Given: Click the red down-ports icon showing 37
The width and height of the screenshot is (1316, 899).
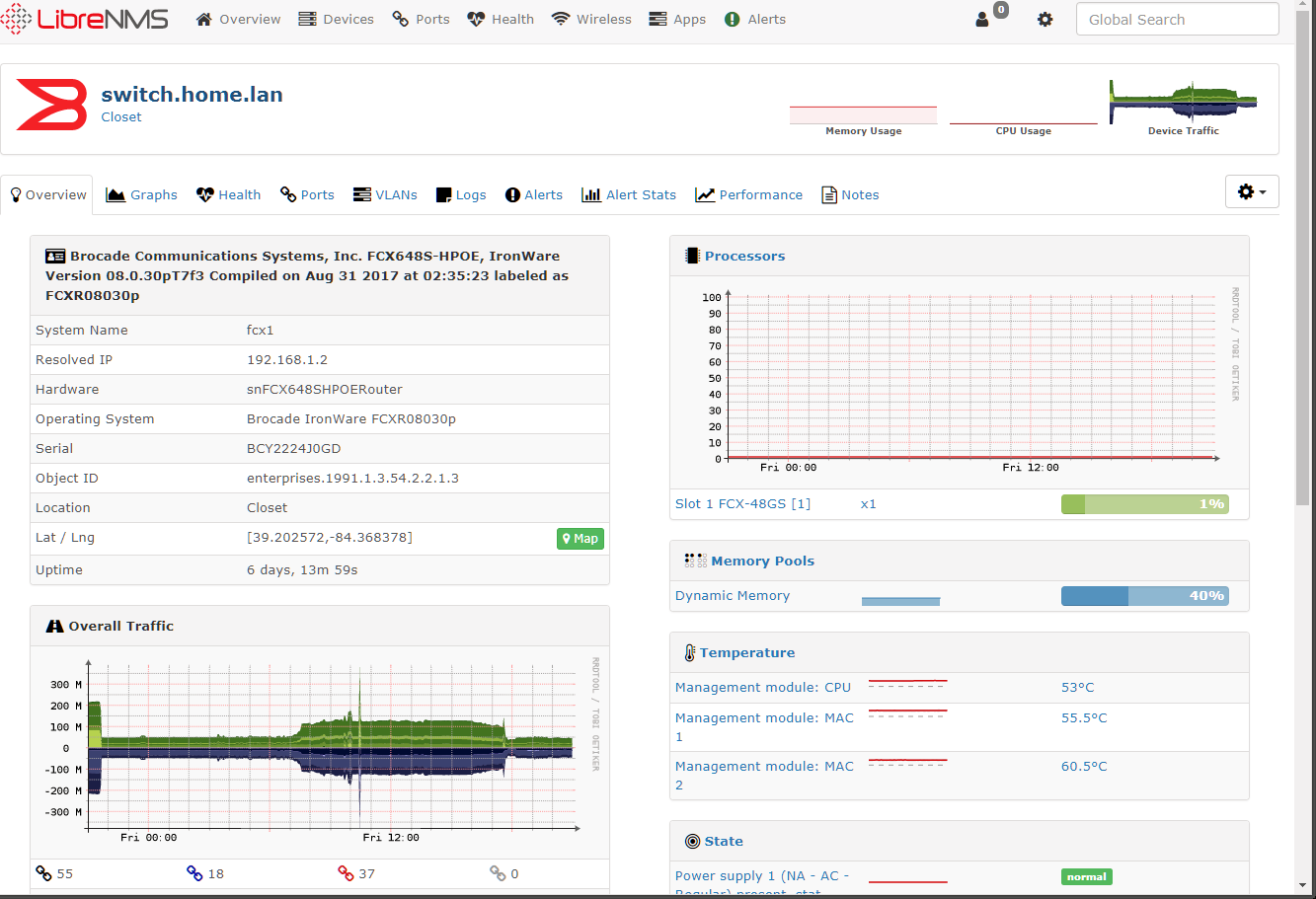Looking at the screenshot, I should pos(346,873).
